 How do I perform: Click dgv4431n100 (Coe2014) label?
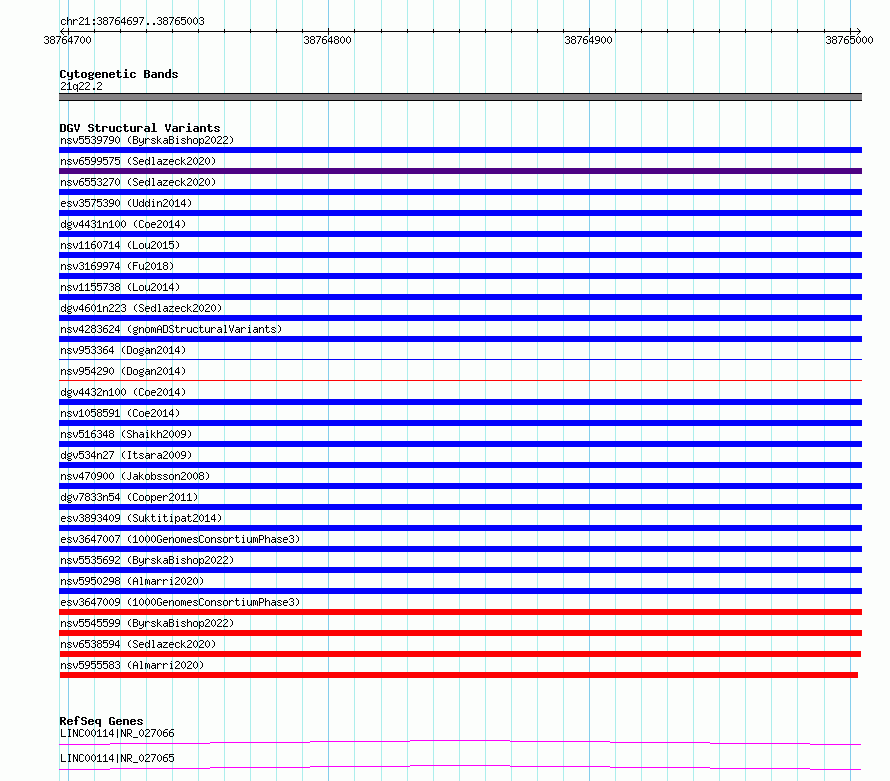point(123,224)
